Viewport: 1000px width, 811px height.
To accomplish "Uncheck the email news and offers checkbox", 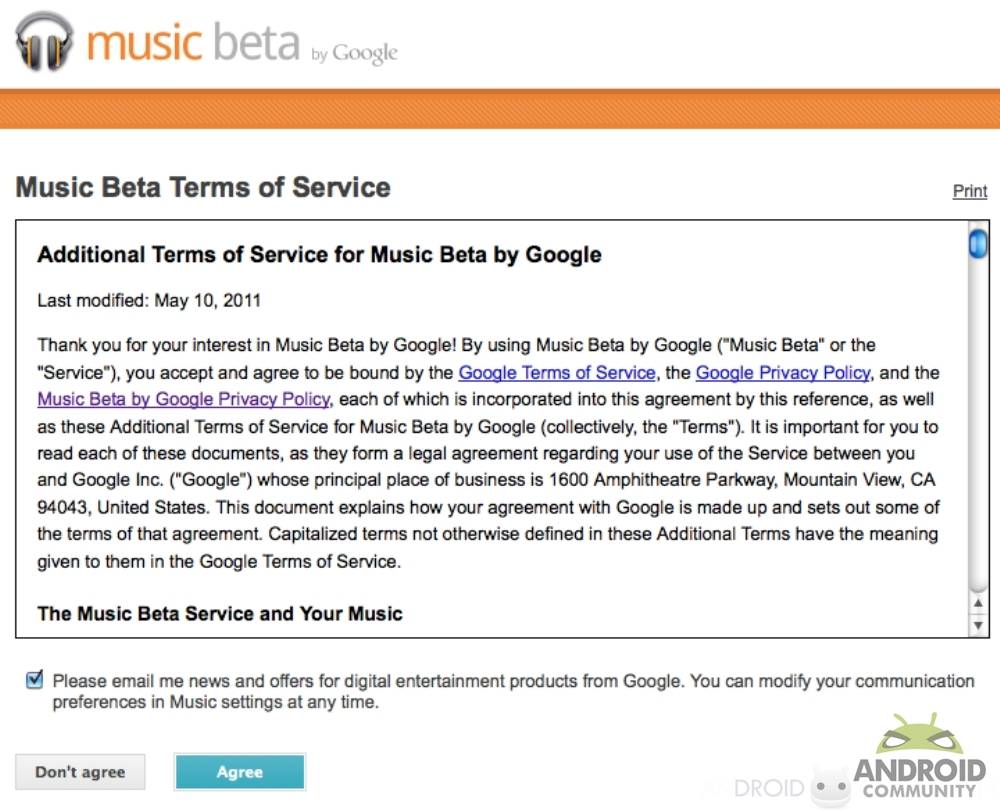I will [35, 681].
